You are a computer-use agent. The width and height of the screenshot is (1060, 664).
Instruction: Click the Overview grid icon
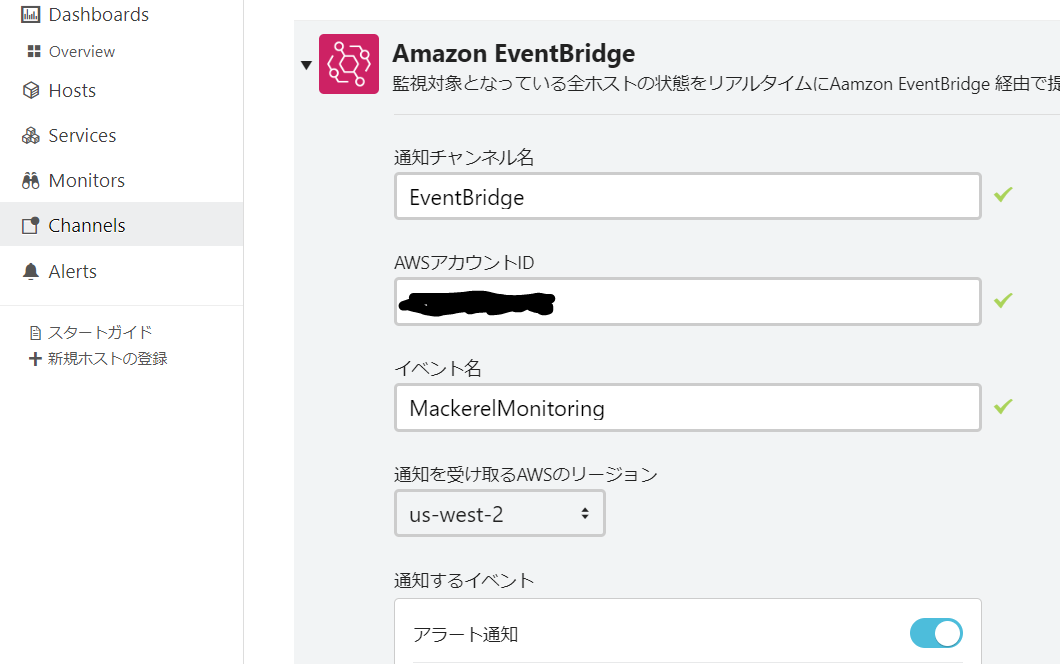(x=34, y=52)
